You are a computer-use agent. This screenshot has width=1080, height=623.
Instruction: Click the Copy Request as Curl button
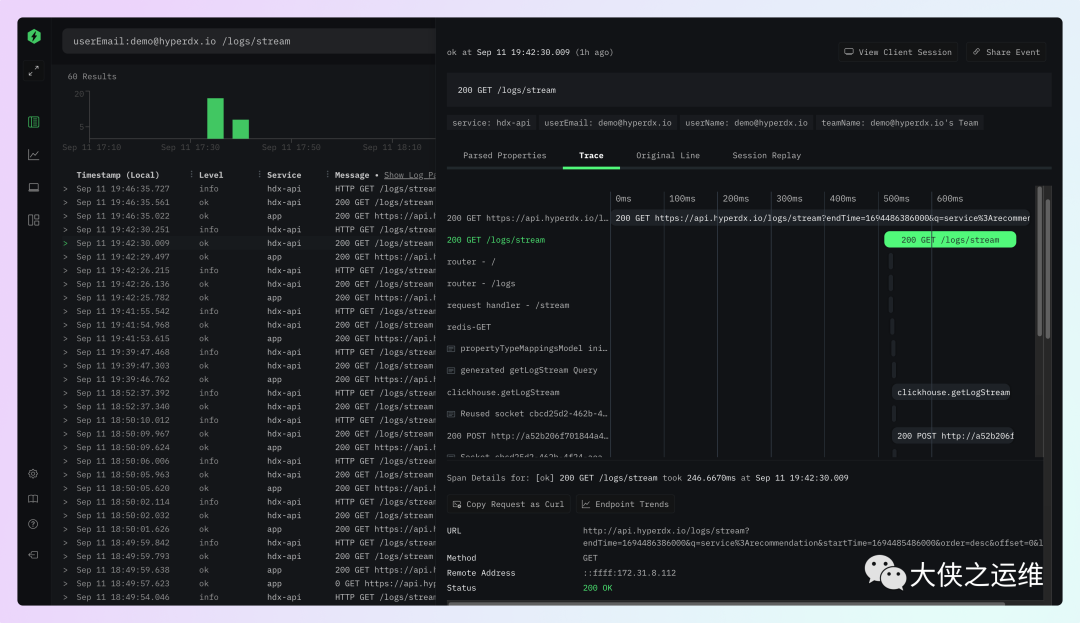click(x=508, y=505)
